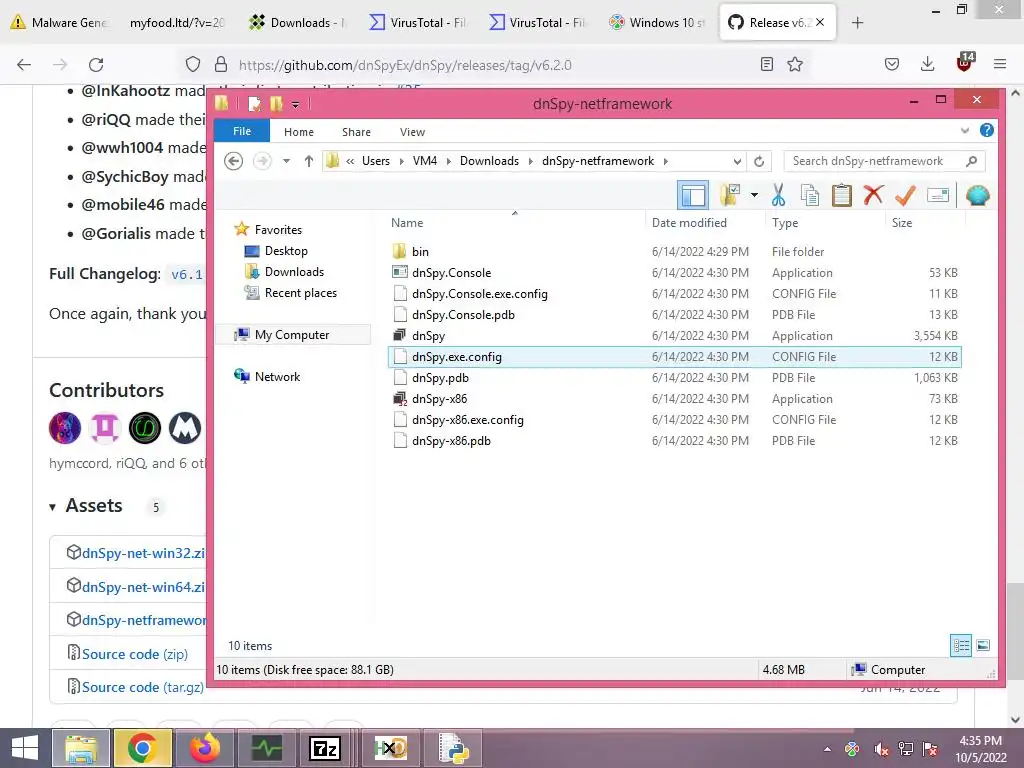Open Chrome from the taskbar
The width and height of the screenshot is (1024, 768).
tap(142, 748)
